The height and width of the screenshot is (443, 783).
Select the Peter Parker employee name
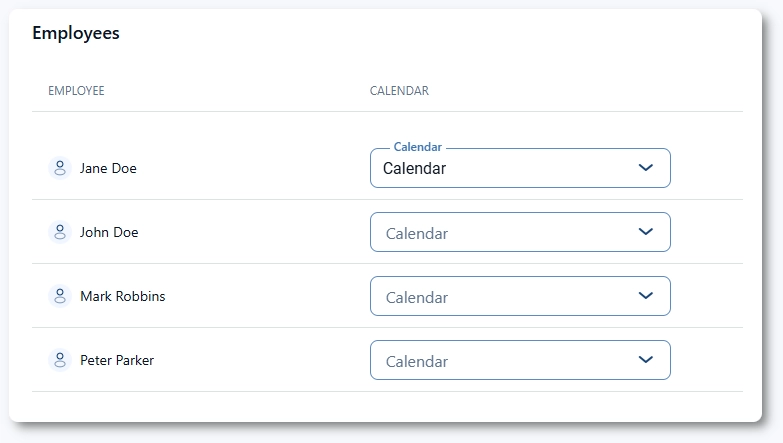[x=117, y=360]
